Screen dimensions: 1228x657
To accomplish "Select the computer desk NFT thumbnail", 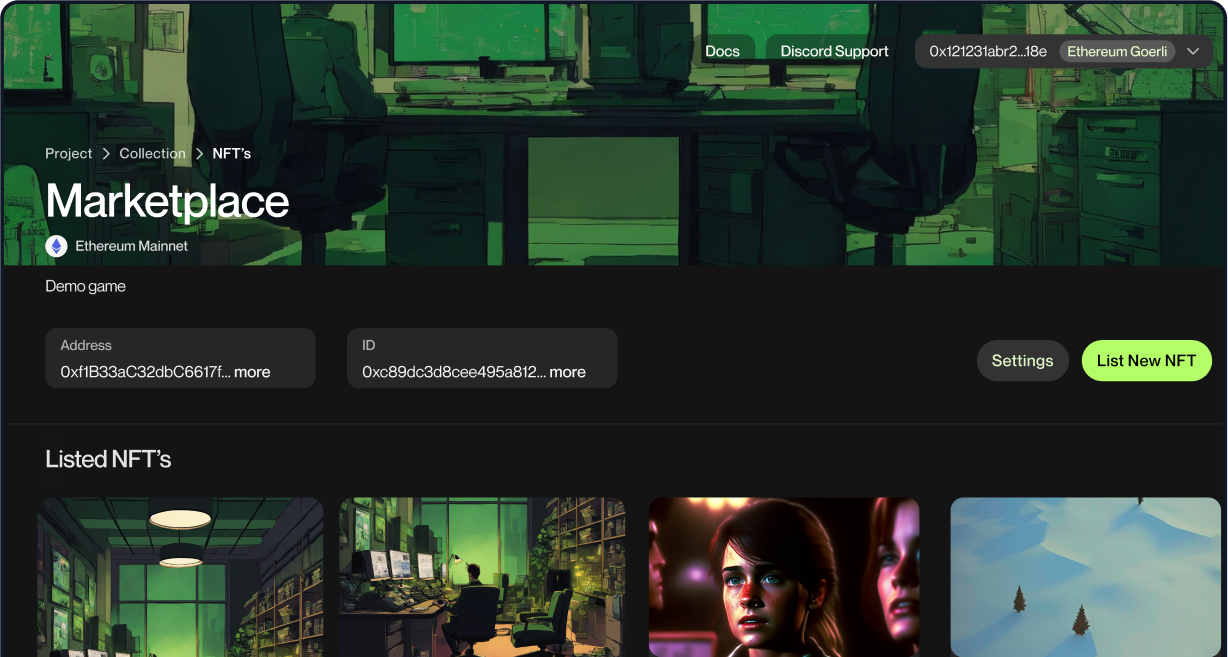I will coord(482,577).
